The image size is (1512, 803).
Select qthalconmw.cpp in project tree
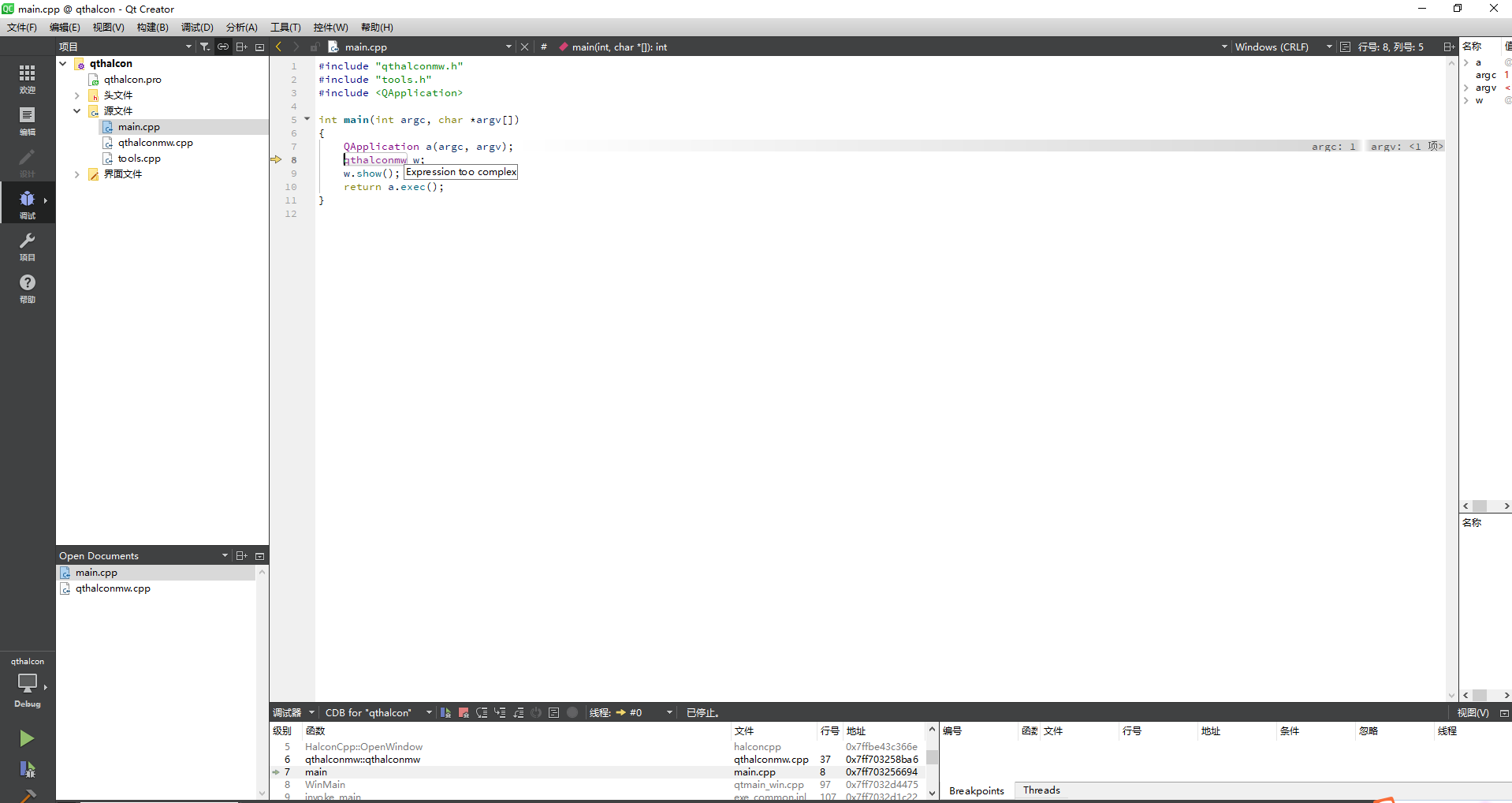155,143
